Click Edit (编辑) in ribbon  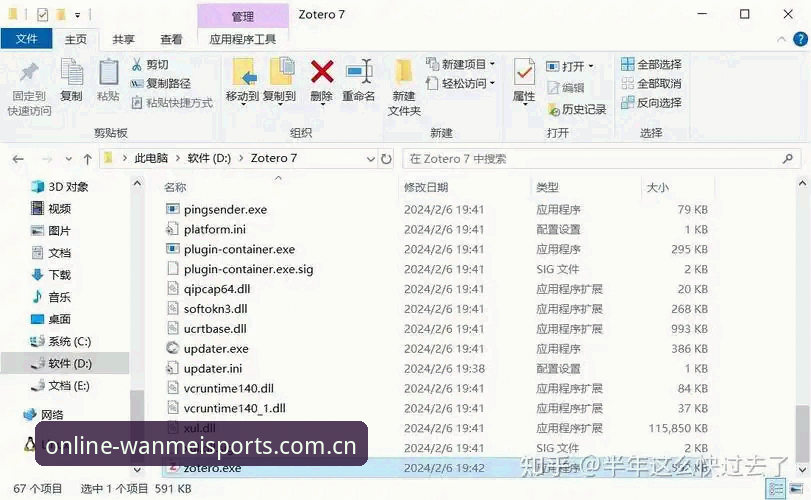[566, 88]
